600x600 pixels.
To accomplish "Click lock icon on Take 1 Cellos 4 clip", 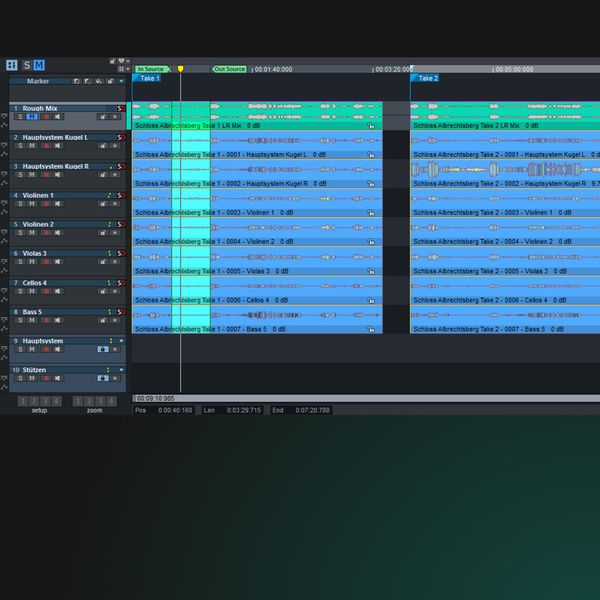I will coord(370,300).
